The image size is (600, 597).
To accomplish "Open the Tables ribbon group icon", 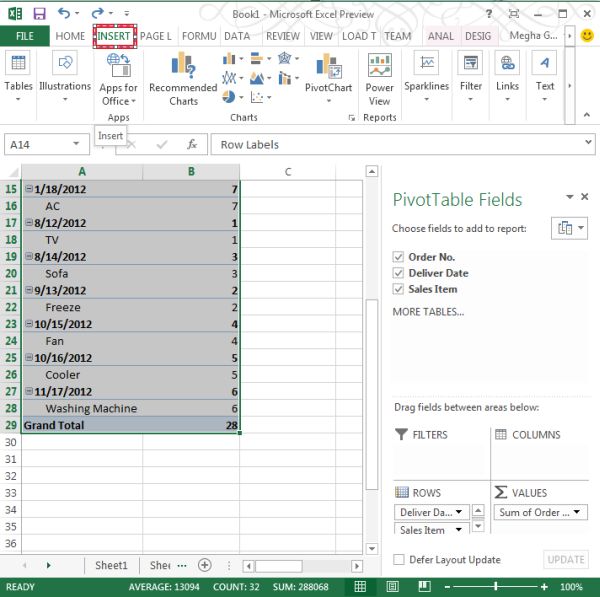I will [18, 63].
